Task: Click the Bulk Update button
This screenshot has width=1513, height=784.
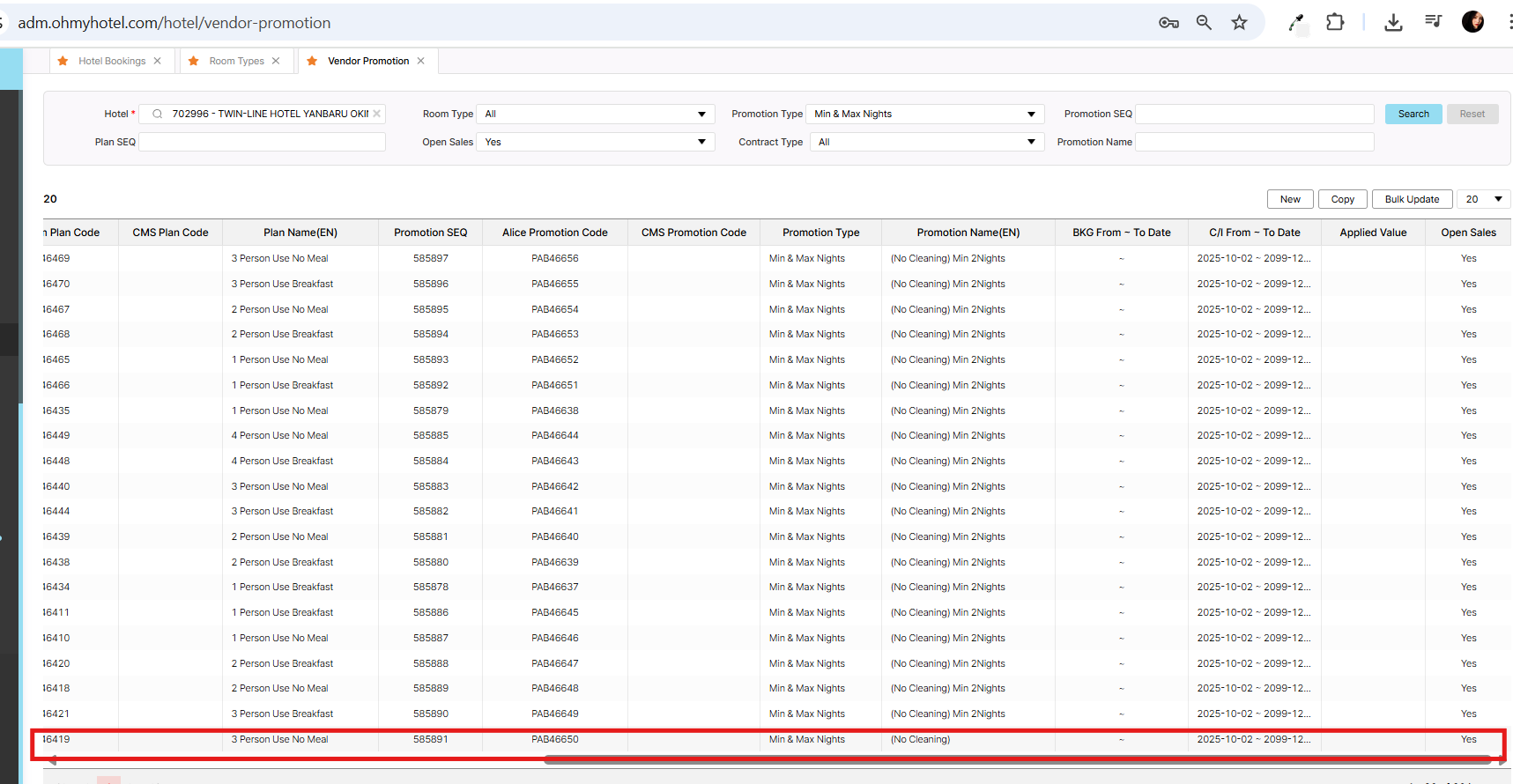Action: click(1412, 199)
